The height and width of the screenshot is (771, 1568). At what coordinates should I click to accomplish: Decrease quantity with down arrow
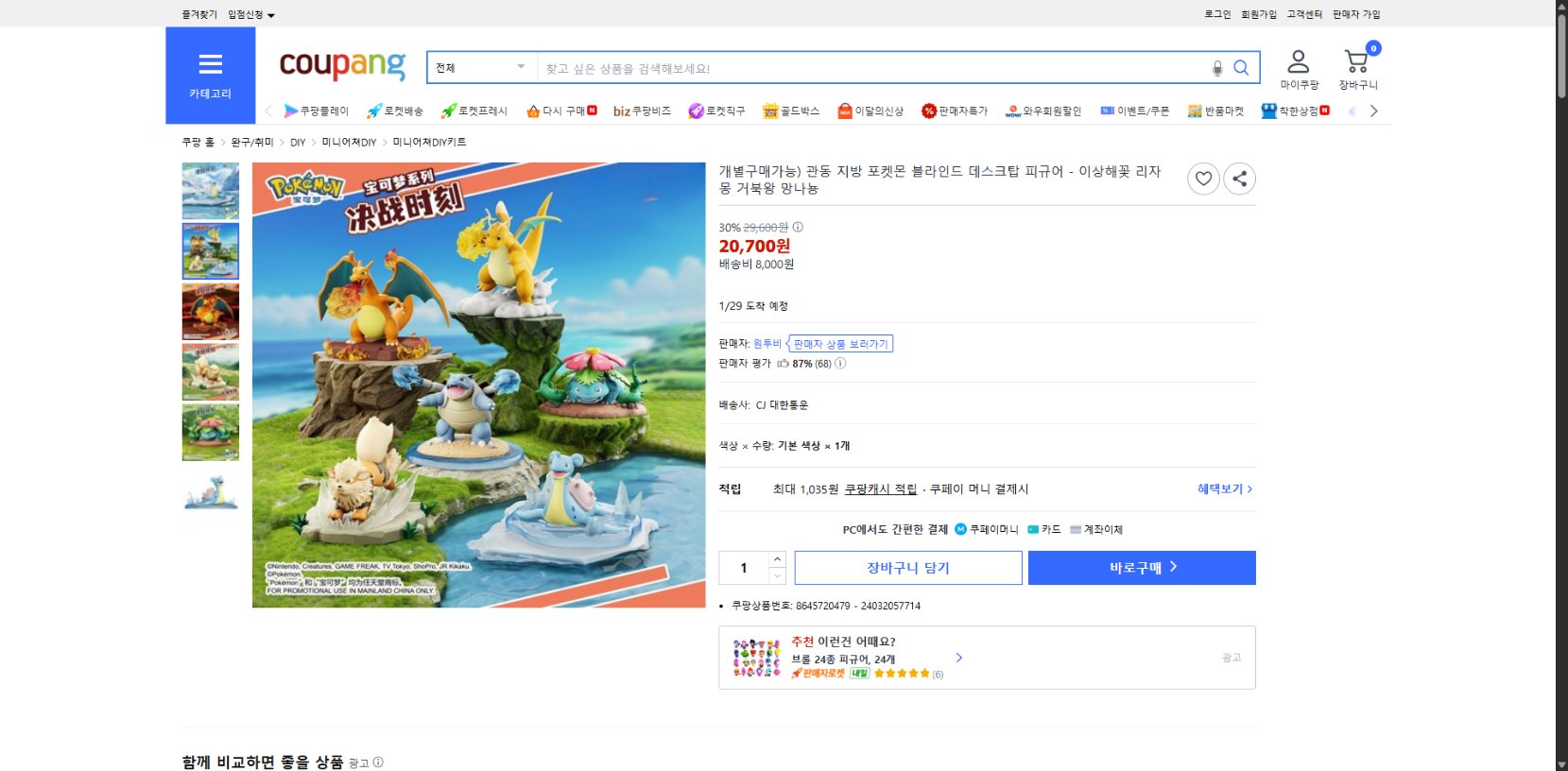(x=777, y=575)
